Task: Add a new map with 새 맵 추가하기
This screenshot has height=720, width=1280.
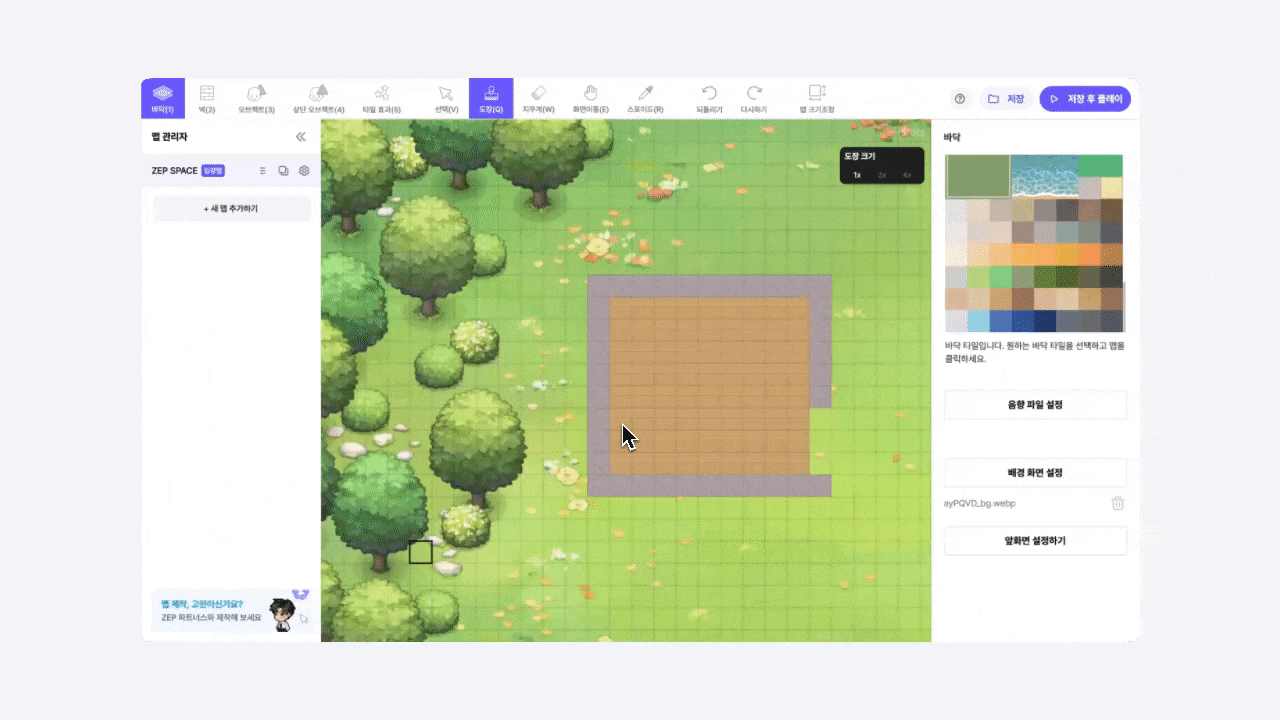Action: tap(231, 209)
